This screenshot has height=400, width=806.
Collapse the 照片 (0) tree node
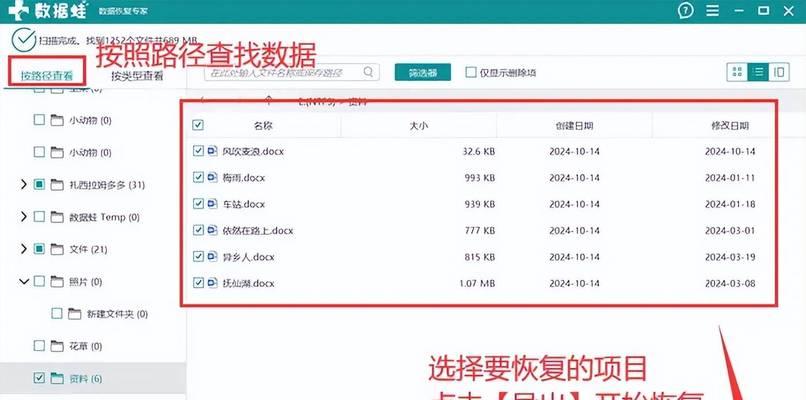(24, 281)
